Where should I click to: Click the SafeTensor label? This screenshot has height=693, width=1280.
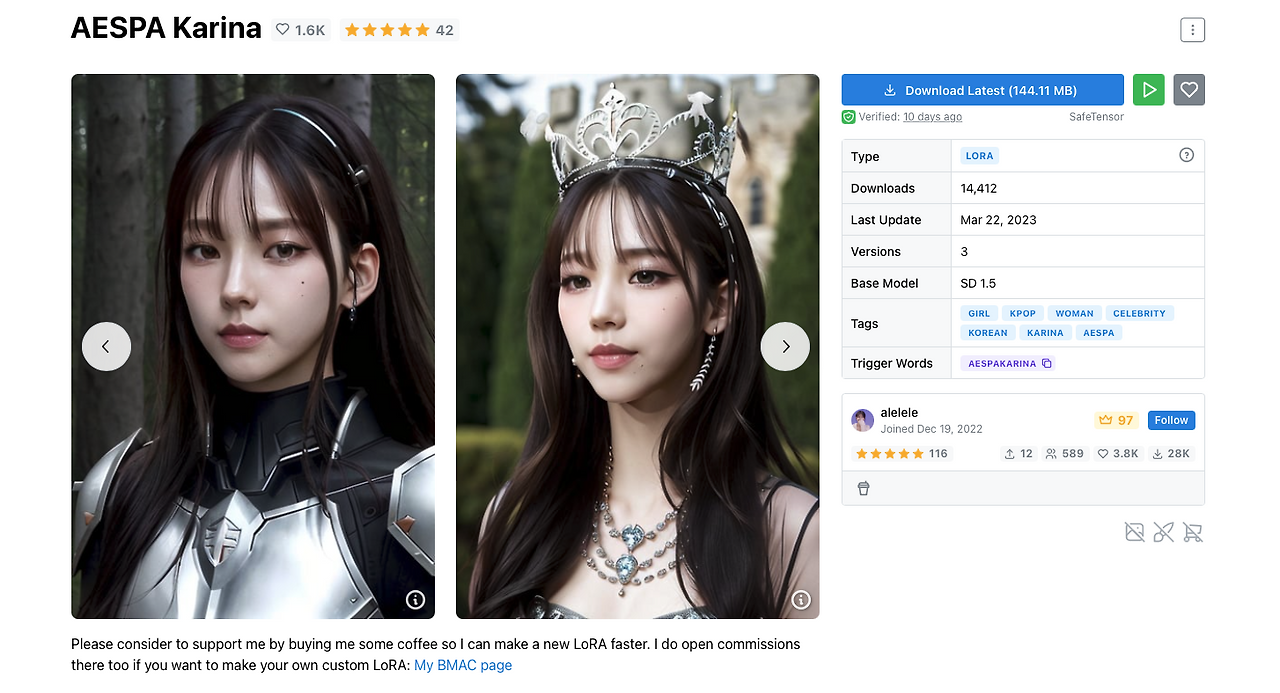click(1096, 117)
